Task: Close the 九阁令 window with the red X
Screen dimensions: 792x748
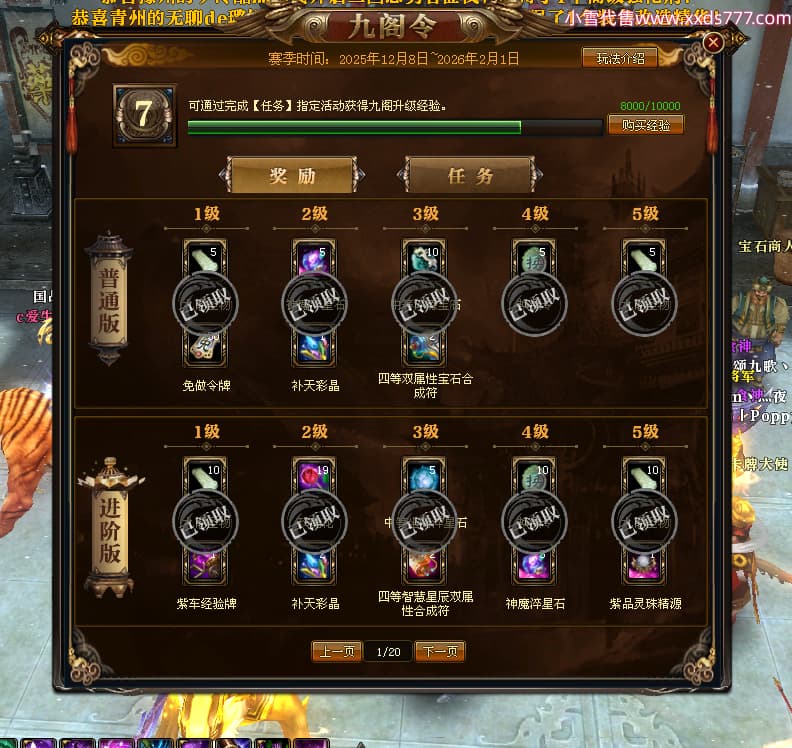Action: 713,42
